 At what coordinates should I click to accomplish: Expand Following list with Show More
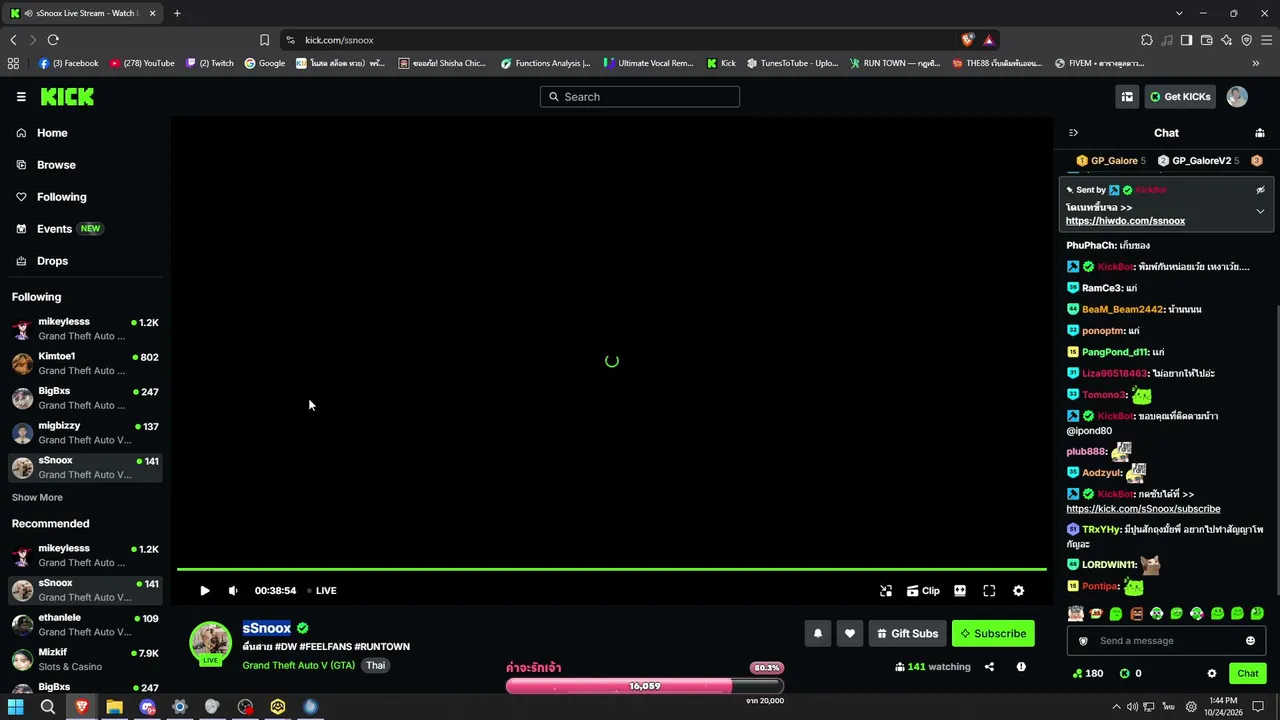pyautogui.click(x=37, y=498)
